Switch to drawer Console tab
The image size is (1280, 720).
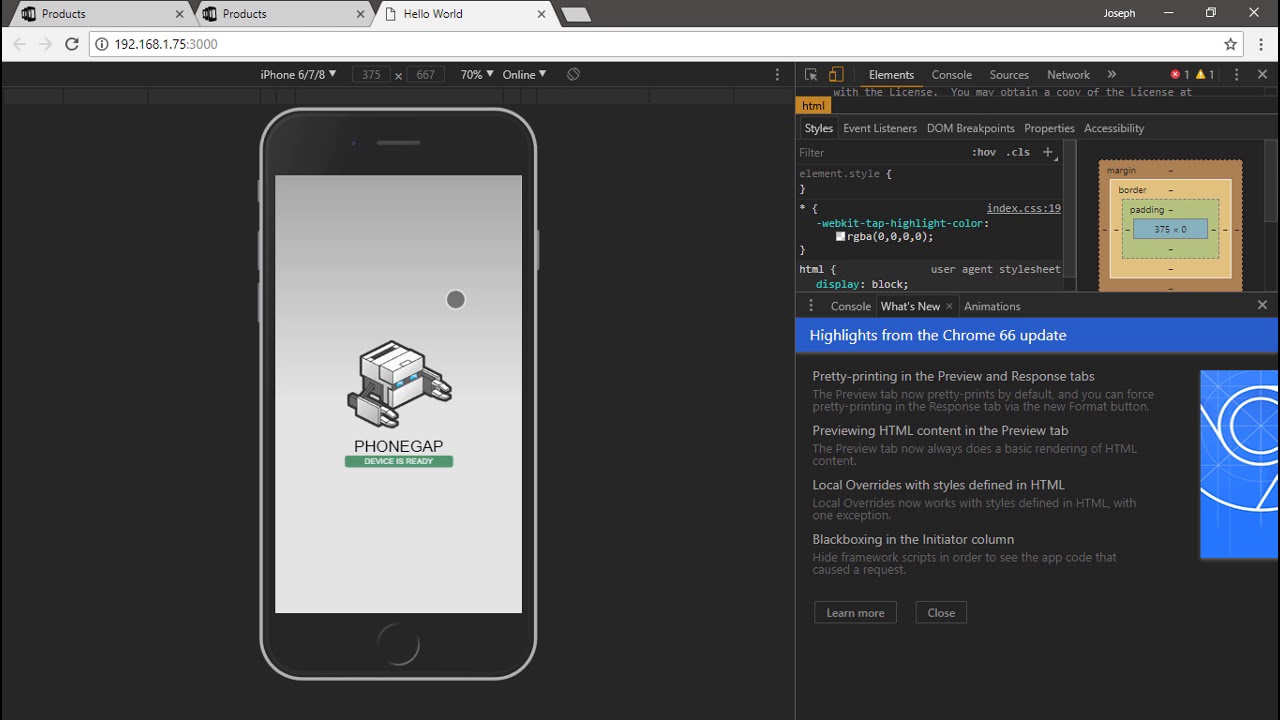pos(851,306)
